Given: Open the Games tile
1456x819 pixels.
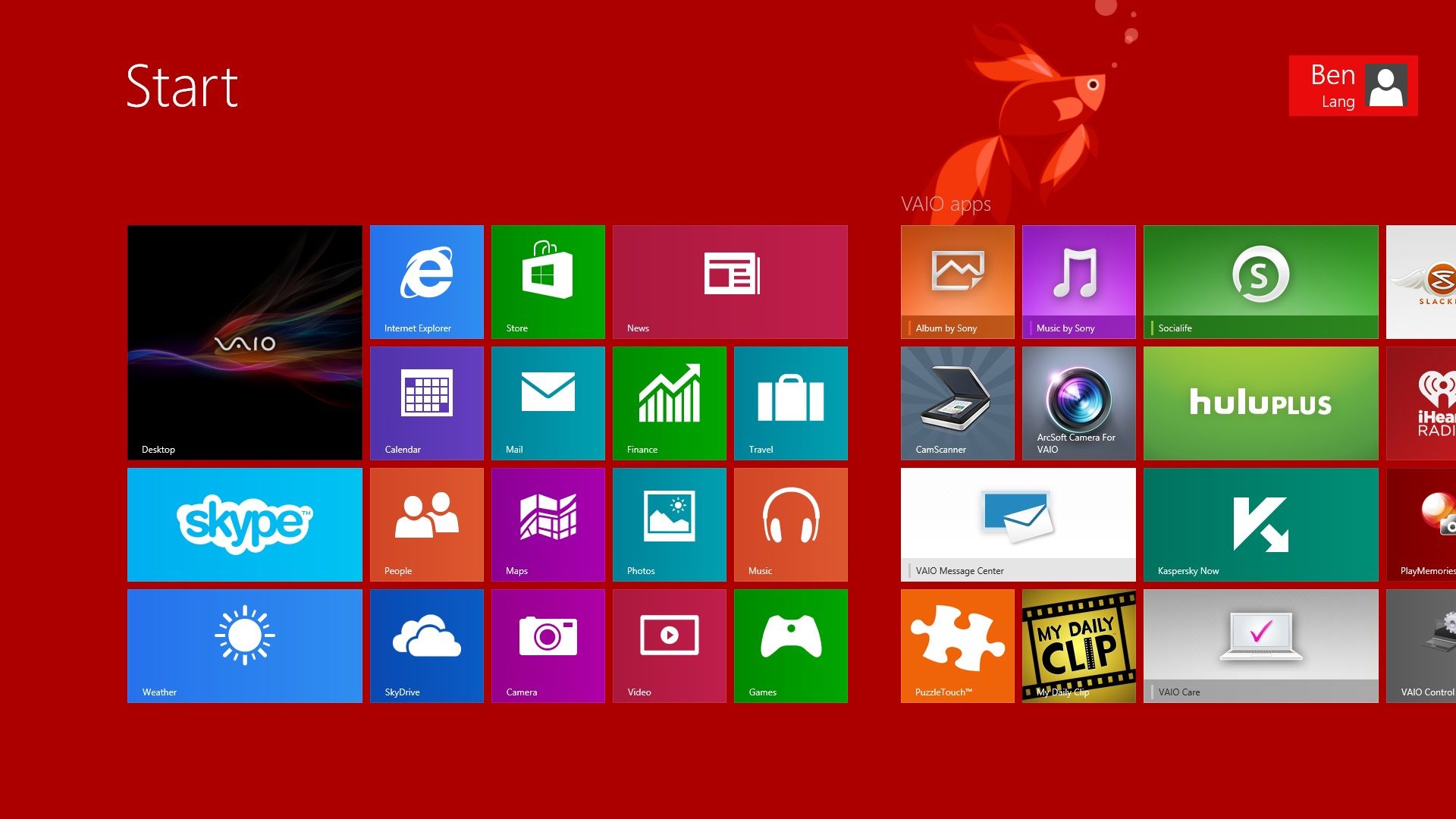Looking at the screenshot, I should pos(791,646).
